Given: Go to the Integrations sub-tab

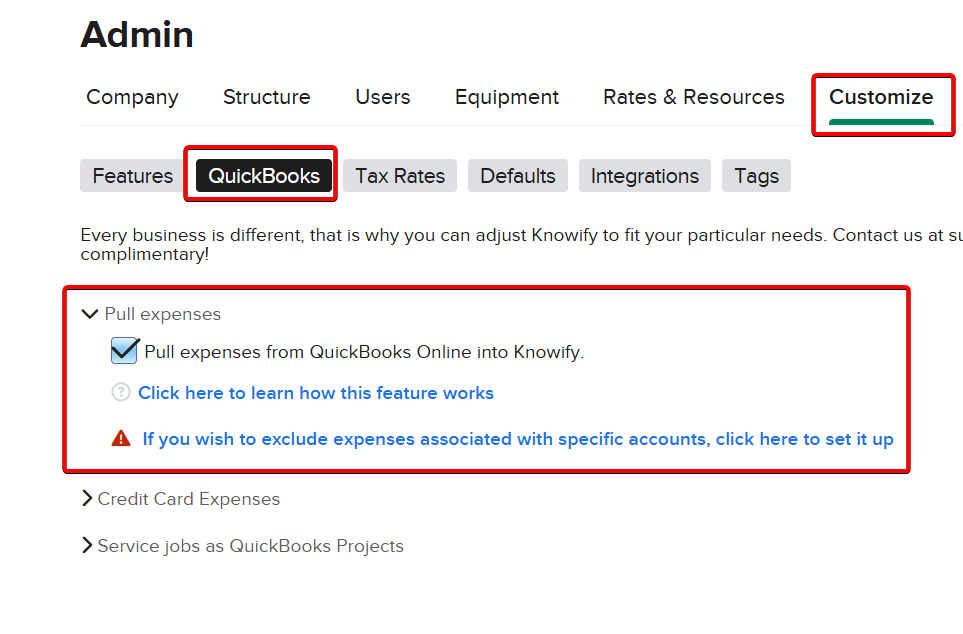Looking at the screenshot, I should (x=645, y=176).
